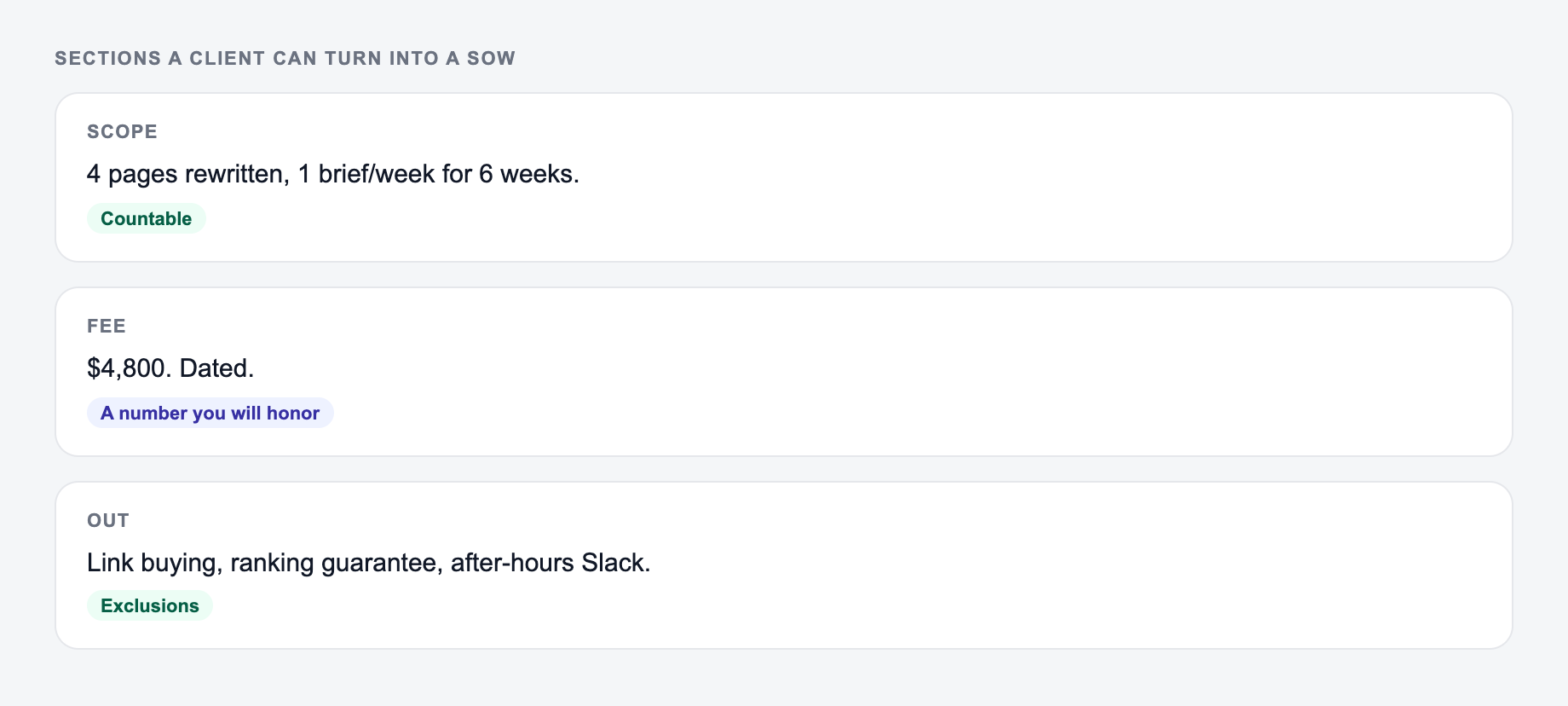Click the FEE label heading
The height and width of the screenshot is (706, 1568).
(107, 326)
